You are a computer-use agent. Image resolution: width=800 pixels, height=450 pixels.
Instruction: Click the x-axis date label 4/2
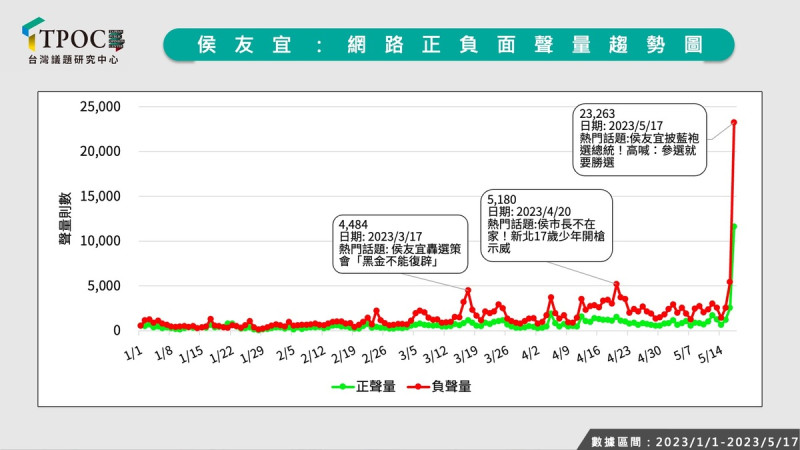pyautogui.click(x=531, y=353)
